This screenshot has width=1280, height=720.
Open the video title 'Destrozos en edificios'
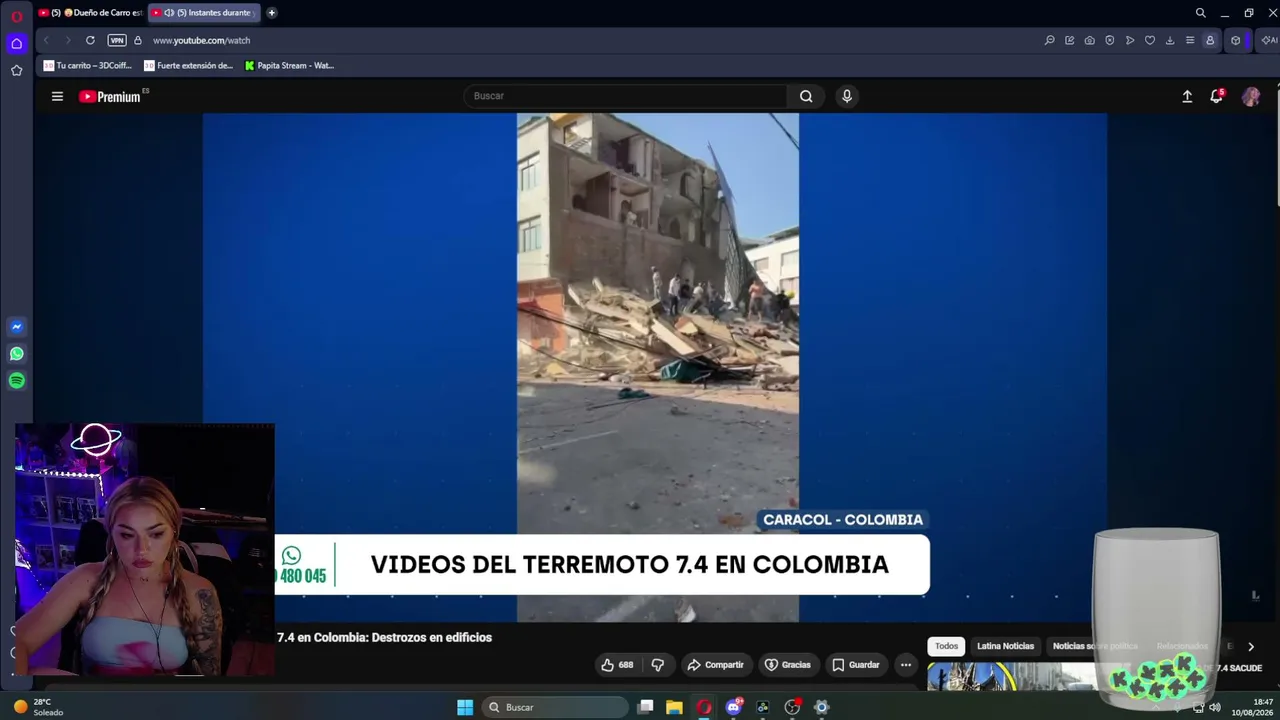384,637
